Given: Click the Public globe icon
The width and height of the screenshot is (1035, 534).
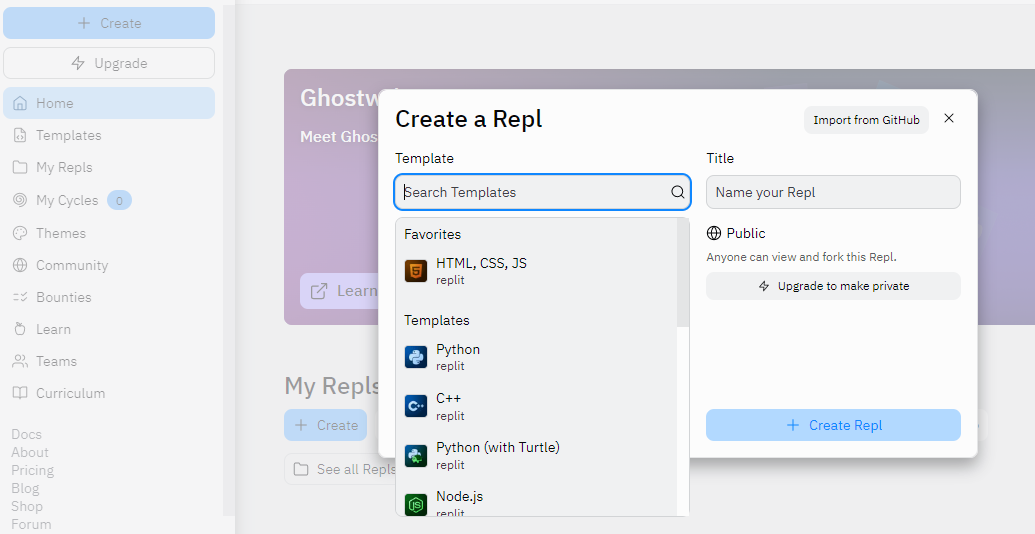Looking at the screenshot, I should (x=714, y=233).
